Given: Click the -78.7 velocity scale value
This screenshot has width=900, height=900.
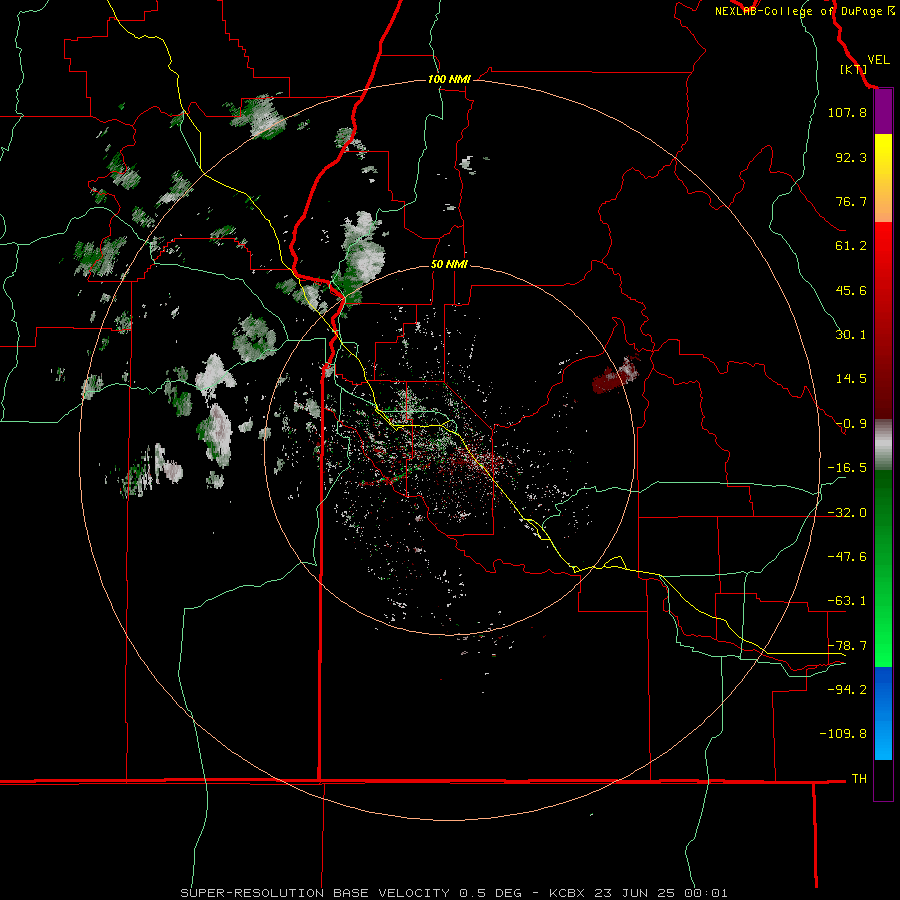Looking at the screenshot, I should (x=847, y=646).
